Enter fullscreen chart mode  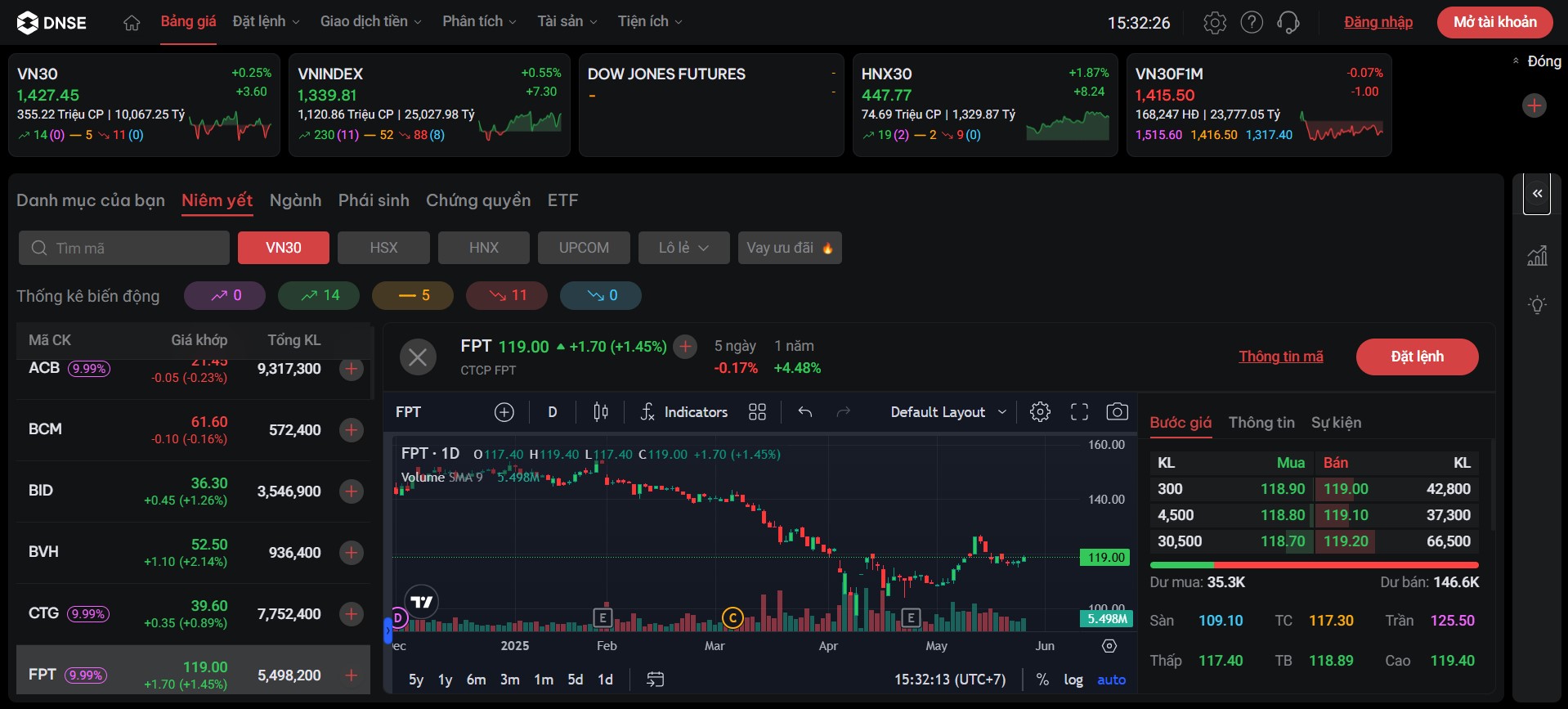[1079, 412]
